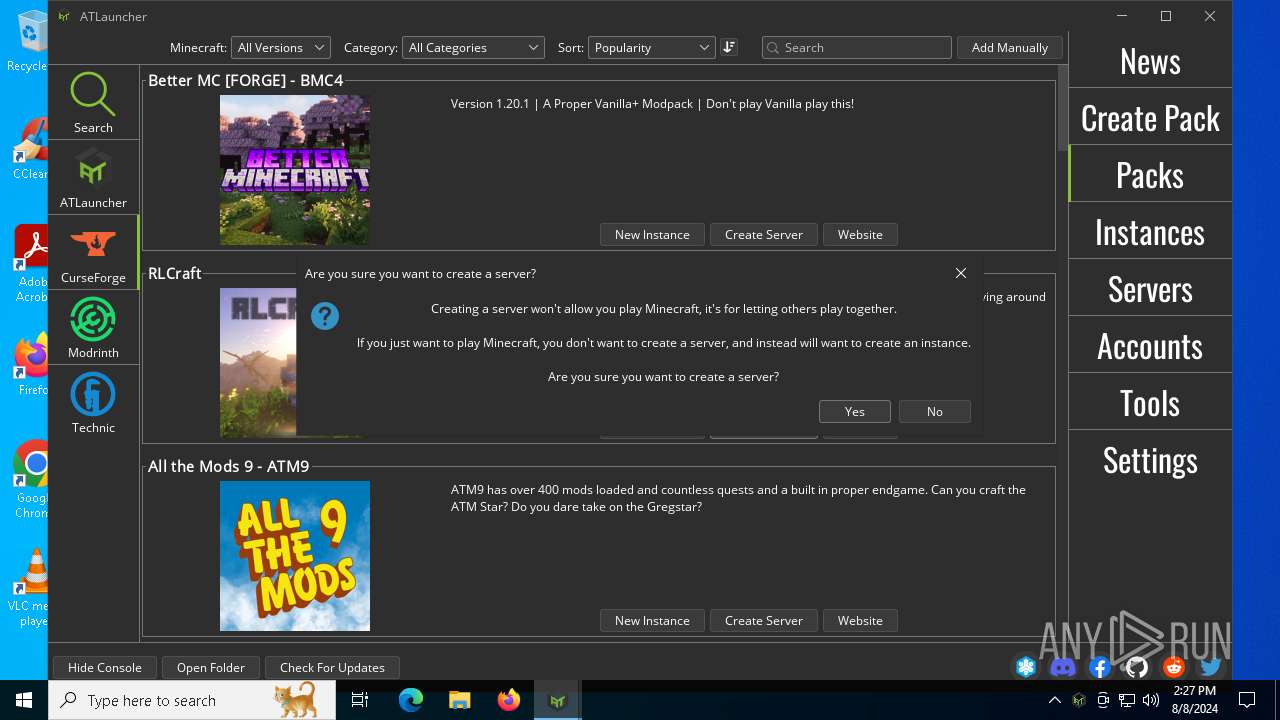
Task: Switch to the Create Pack tab
Action: (x=1150, y=118)
